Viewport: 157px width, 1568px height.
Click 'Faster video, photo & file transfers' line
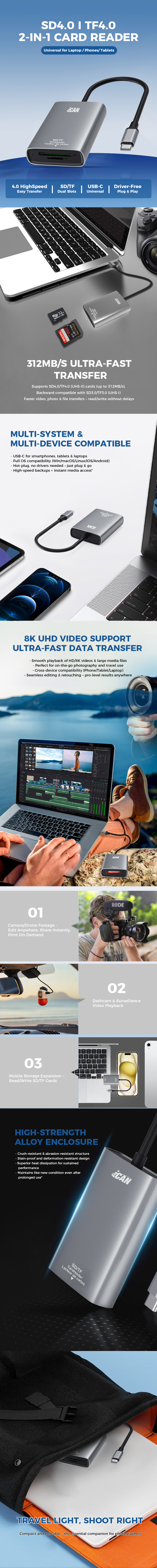pos(79,399)
